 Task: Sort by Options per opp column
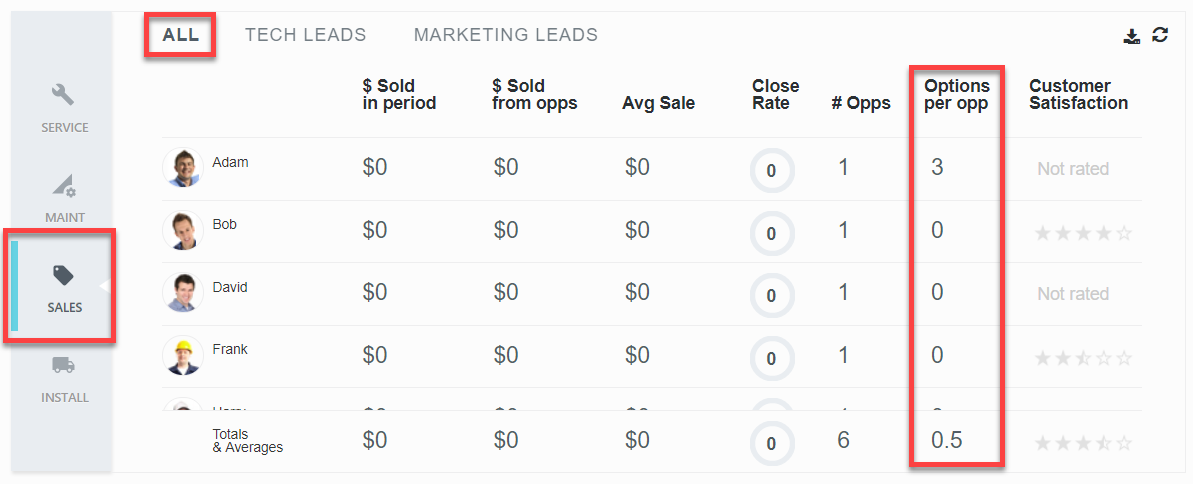(956, 94)
